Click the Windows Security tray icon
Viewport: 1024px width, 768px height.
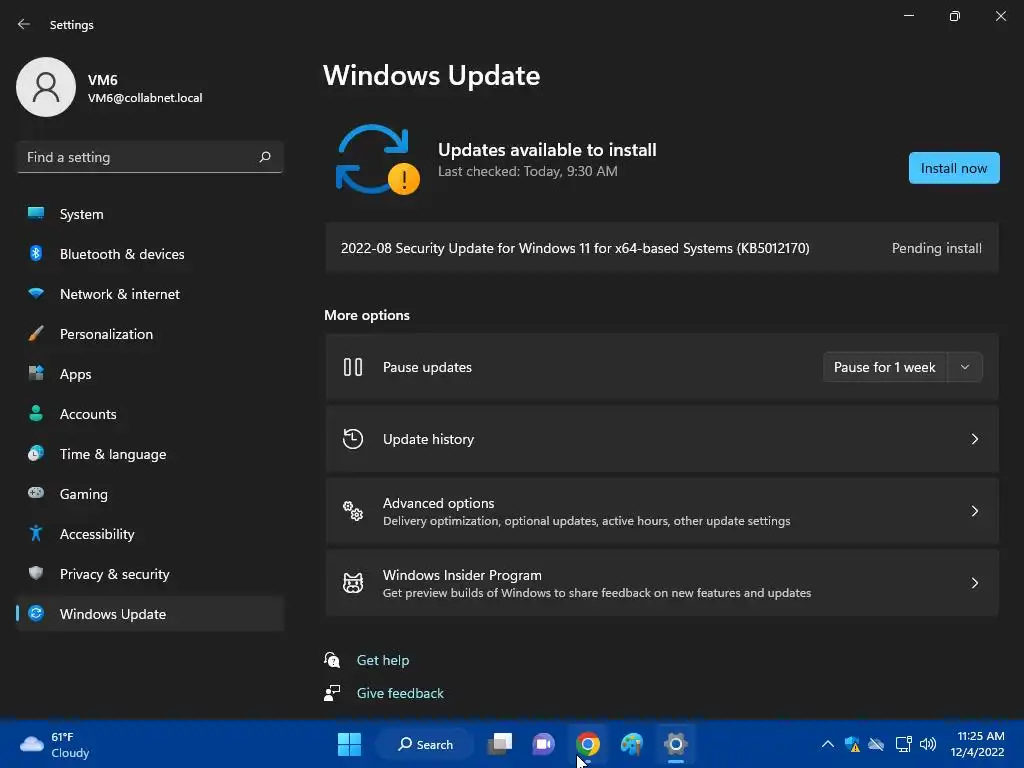[852, 744]
